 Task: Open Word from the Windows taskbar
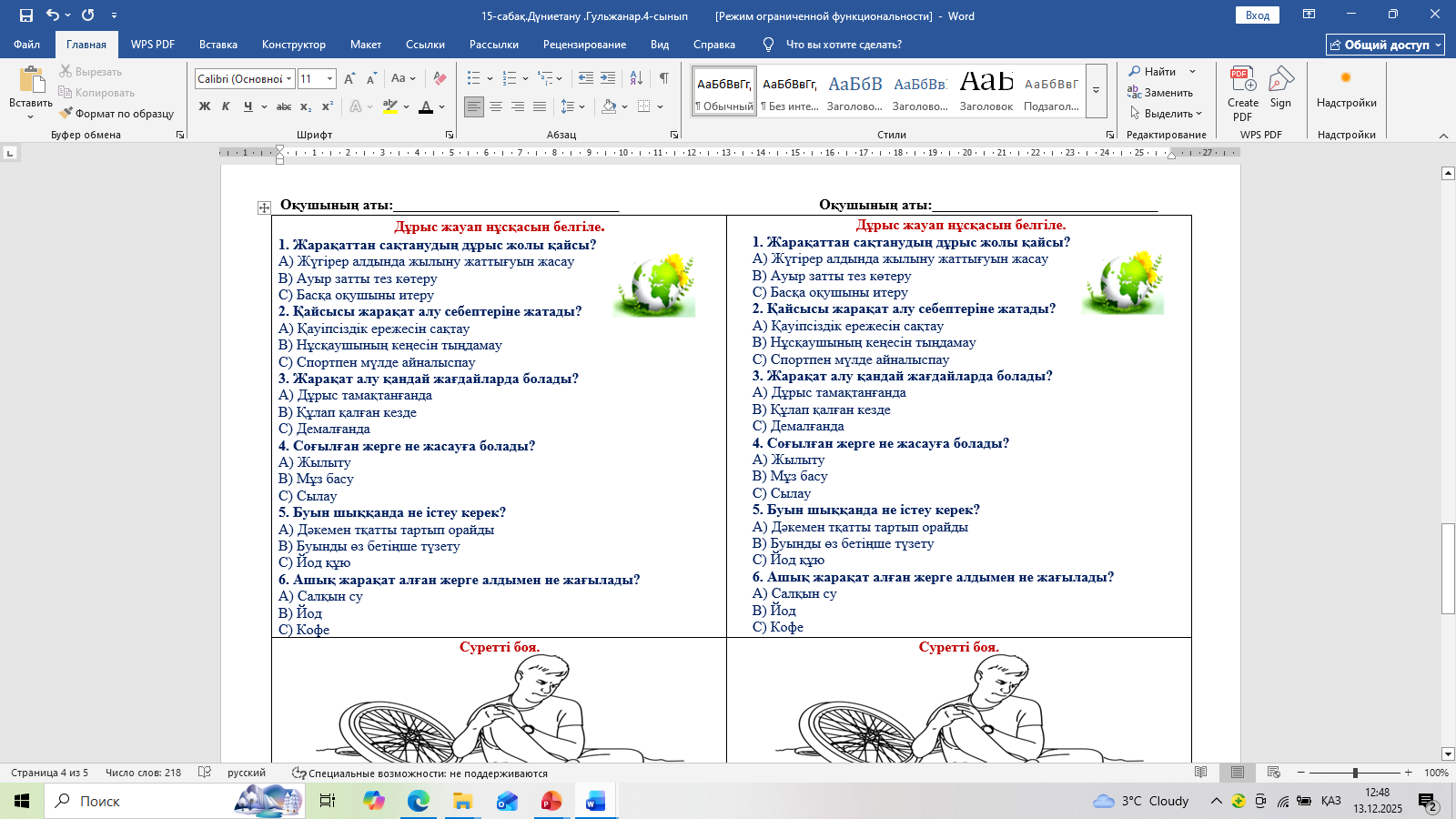pos(595,802)
